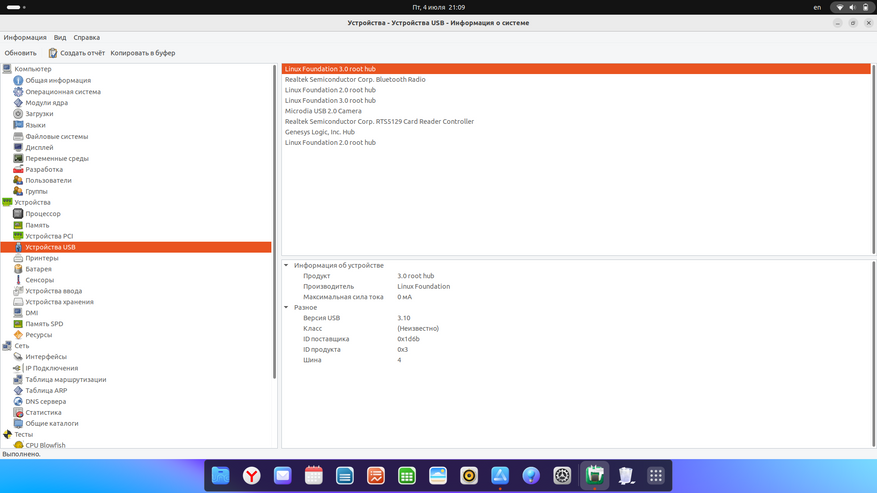Open Пользователи in sidebar
877x493 pixels.
[x=48, y=180]
